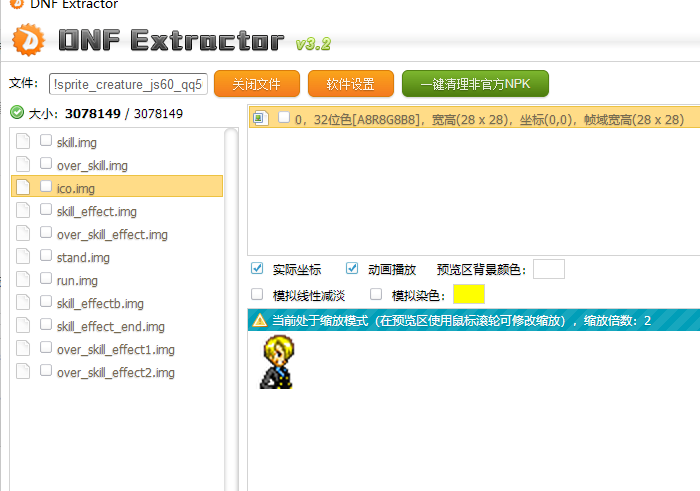
Task: Click the file icon beside skill.img
Action: coord(23,141)
